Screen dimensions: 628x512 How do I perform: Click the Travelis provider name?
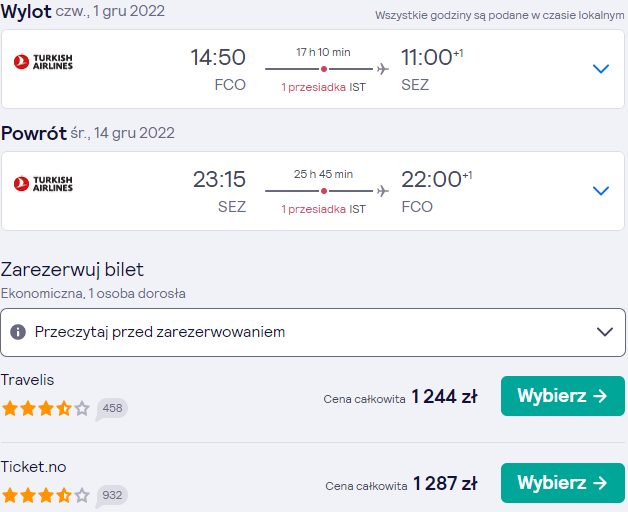[x=27, y=380]
